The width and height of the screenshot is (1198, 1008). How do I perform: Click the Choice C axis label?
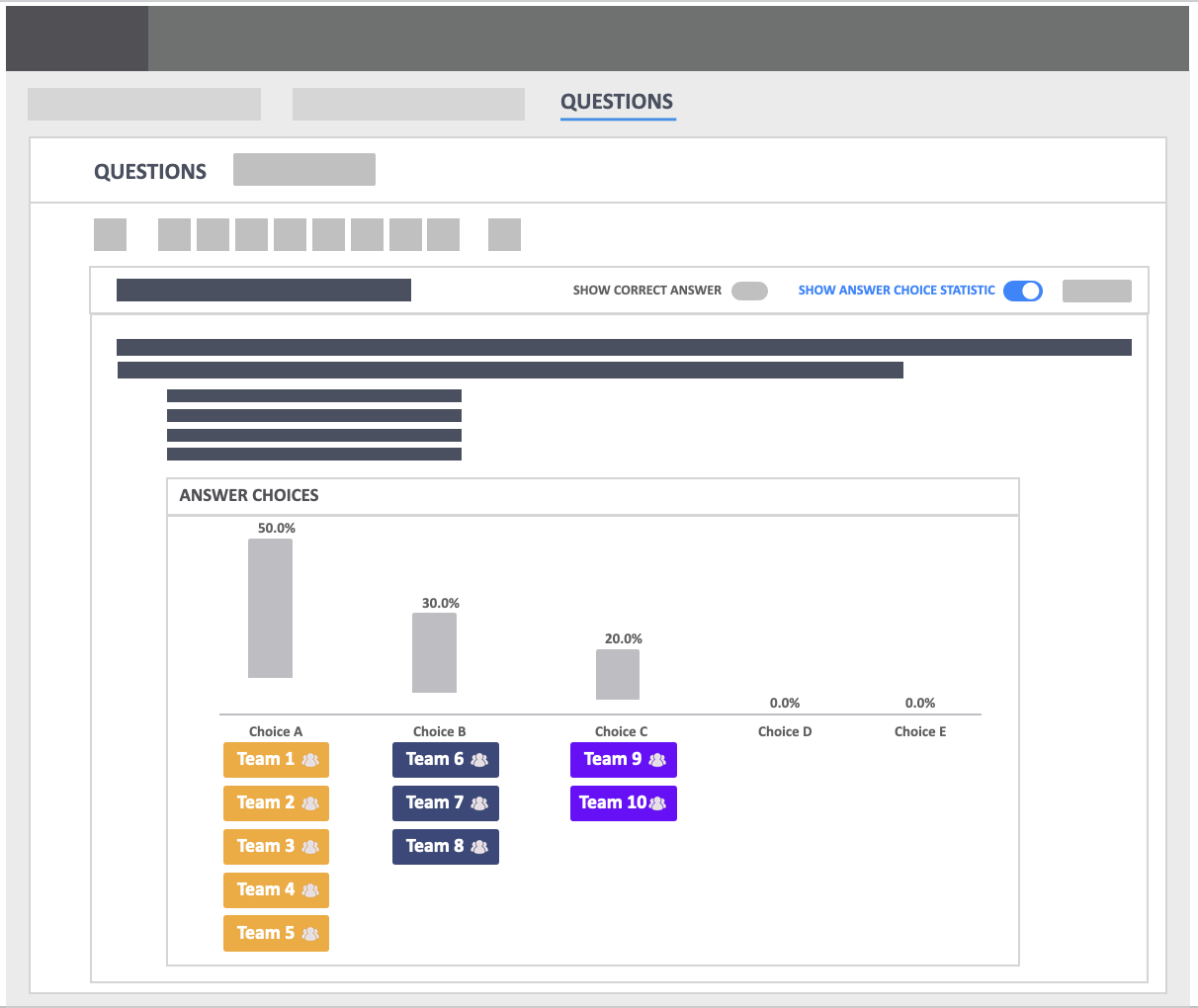point(622,732)
